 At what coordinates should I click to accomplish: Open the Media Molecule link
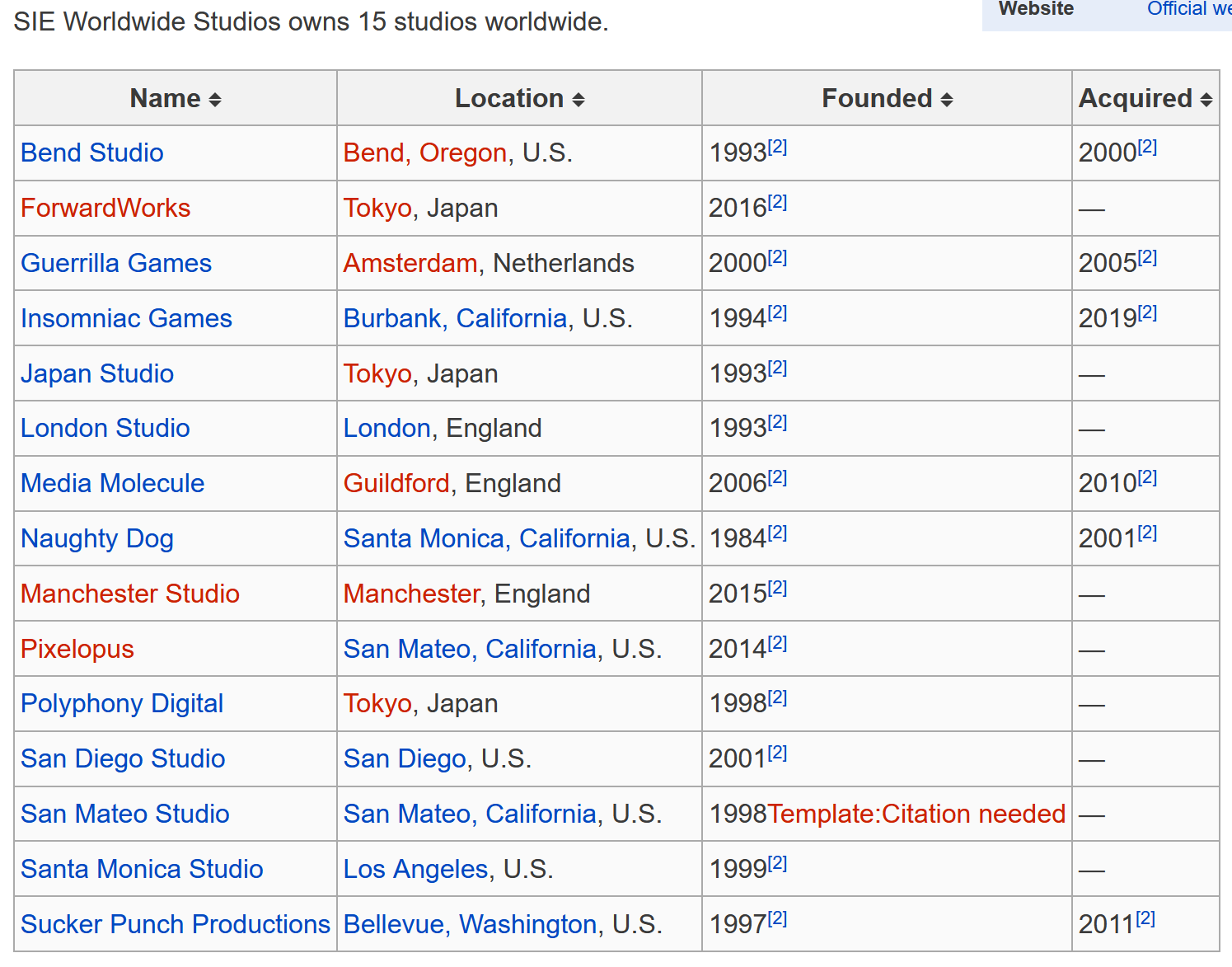click(112, 483)
